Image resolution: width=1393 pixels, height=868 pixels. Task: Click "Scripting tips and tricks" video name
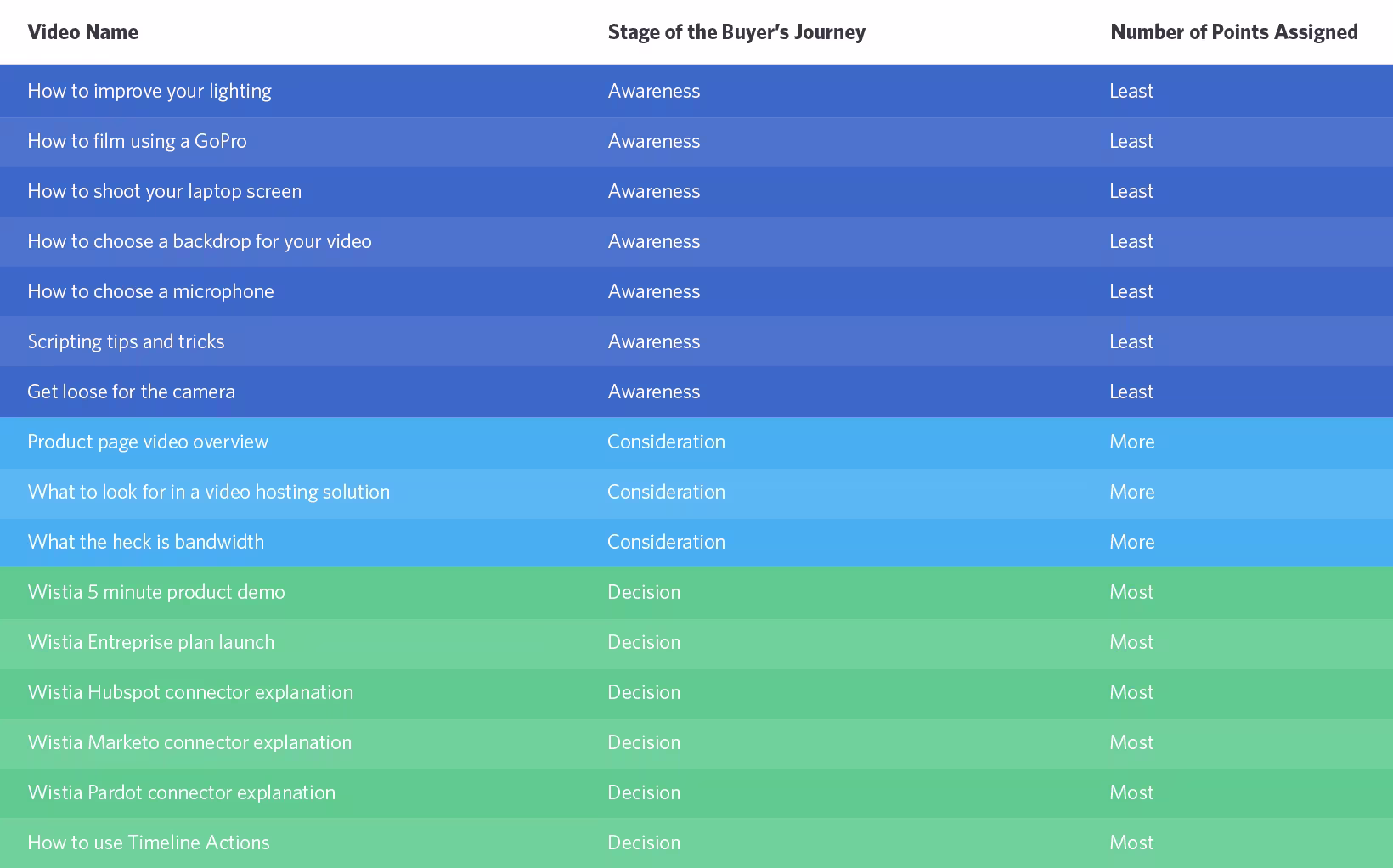tap(126, 341)
